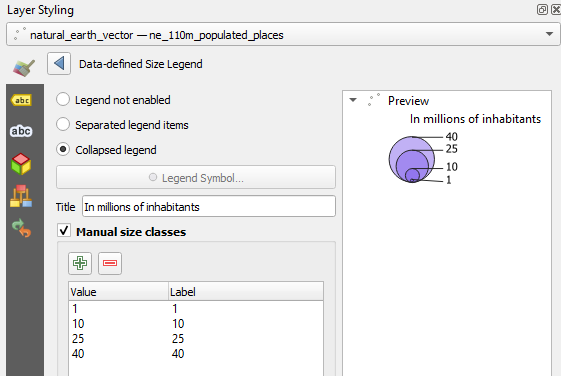Add a size class with green plus
Image resolution: width=561 pixels, height=376 pixels.
coord(80,263)
